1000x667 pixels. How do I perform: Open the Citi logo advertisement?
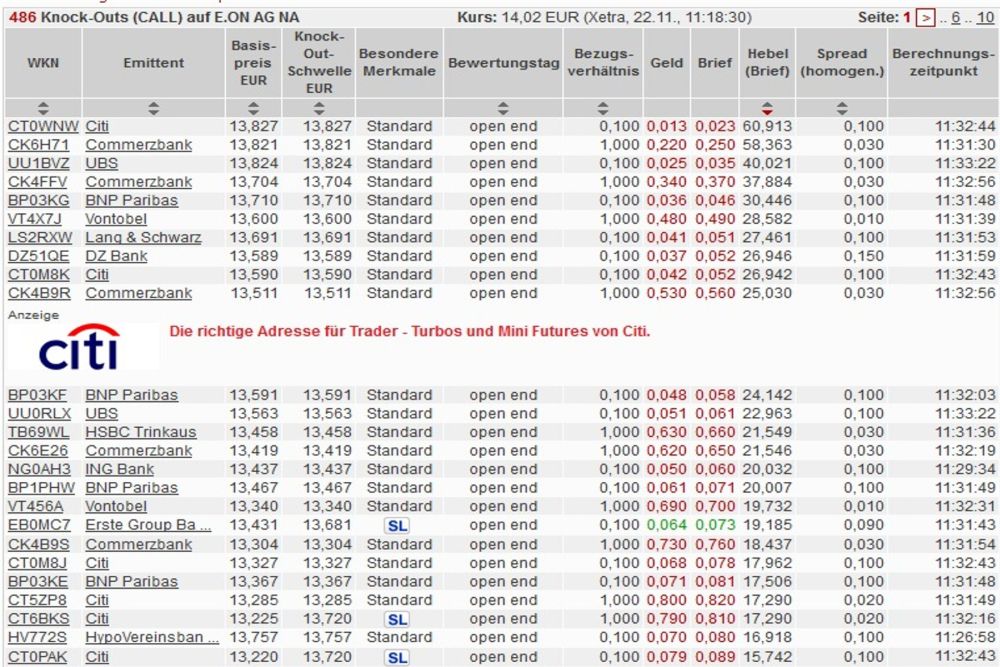pyautogui.click(x=80, y=348)
